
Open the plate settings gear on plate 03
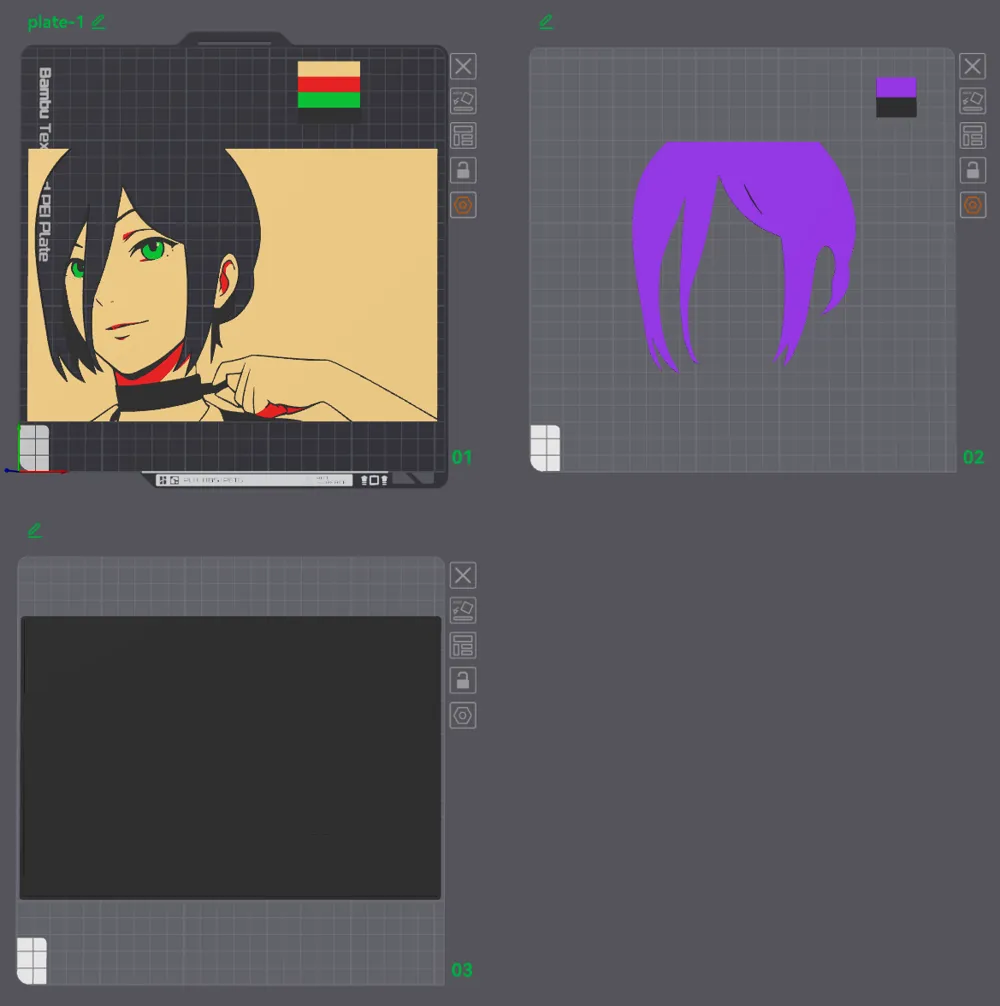(x=463, y=715)
